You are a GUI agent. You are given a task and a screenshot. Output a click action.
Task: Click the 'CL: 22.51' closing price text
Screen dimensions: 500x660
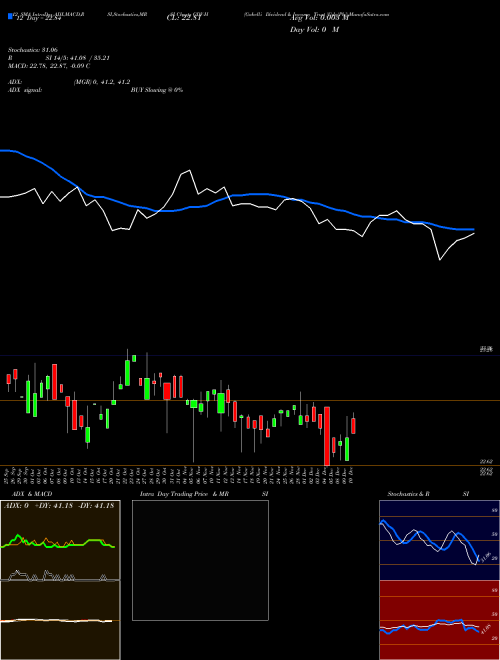(184, 18)
